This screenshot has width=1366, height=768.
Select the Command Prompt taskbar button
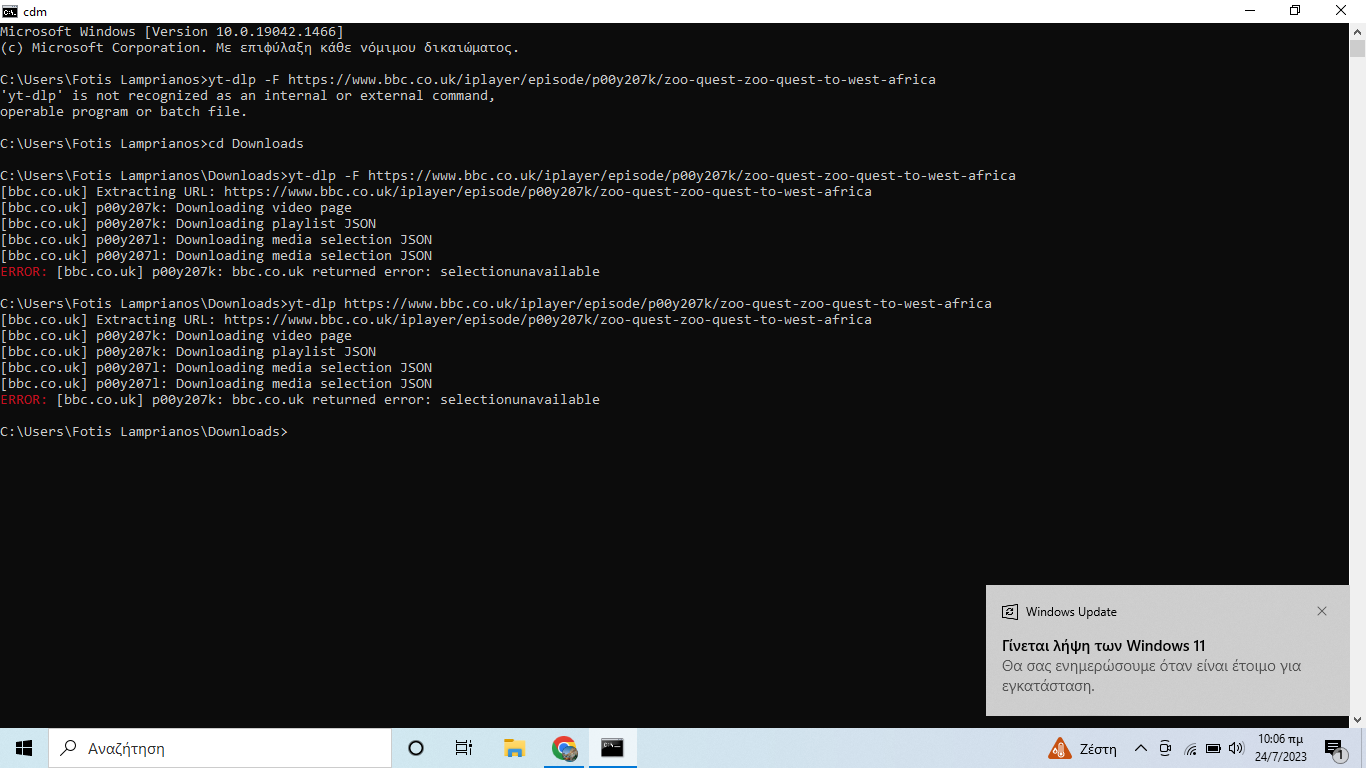coord(612,748)
